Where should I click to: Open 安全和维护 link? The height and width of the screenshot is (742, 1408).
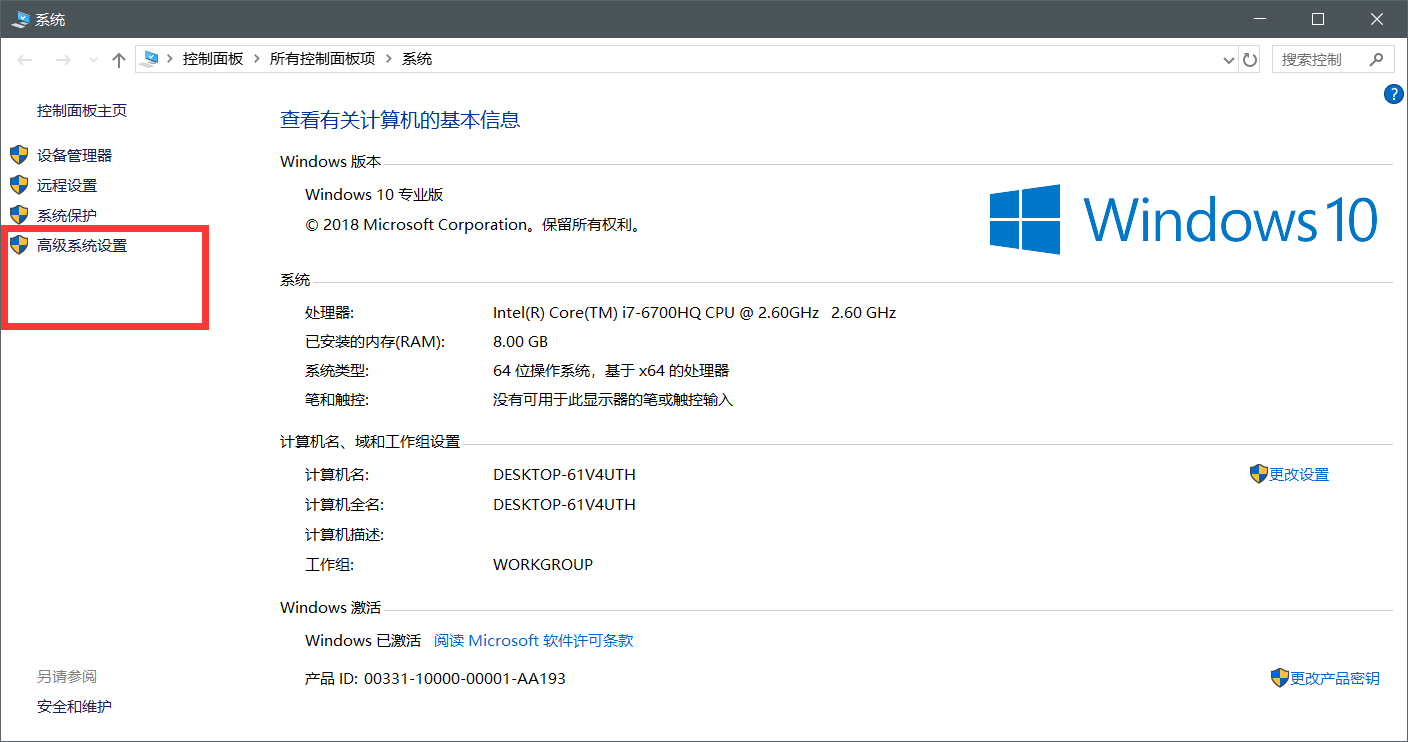coord(74,707)
